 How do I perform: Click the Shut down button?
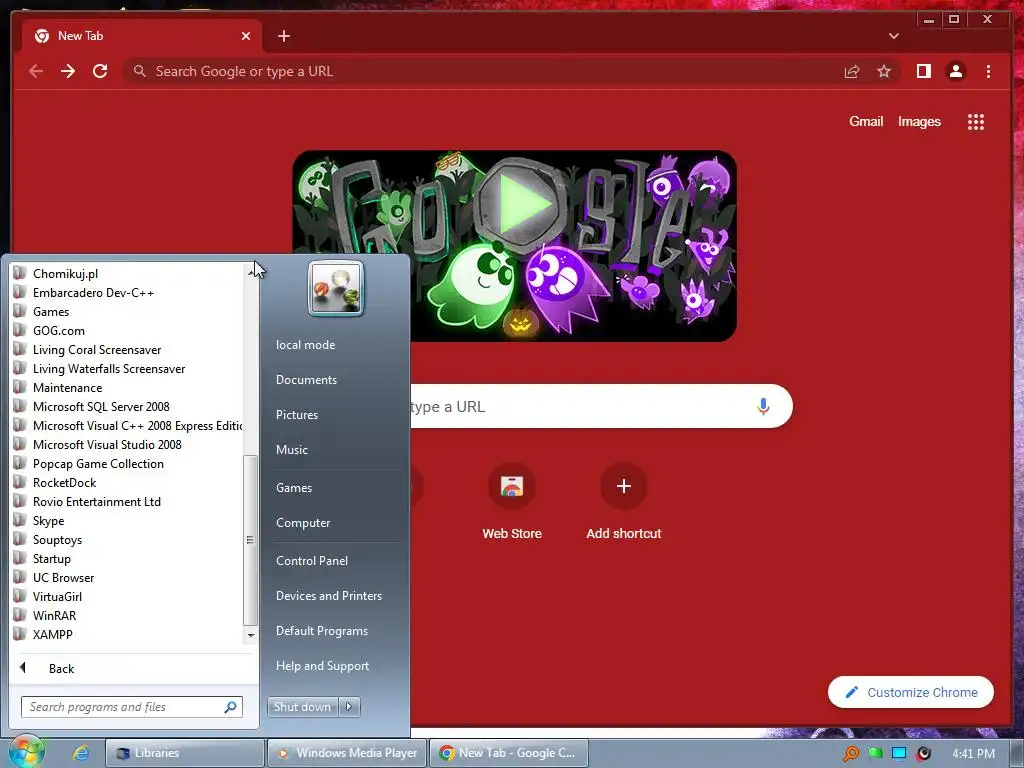coord(302,707)
